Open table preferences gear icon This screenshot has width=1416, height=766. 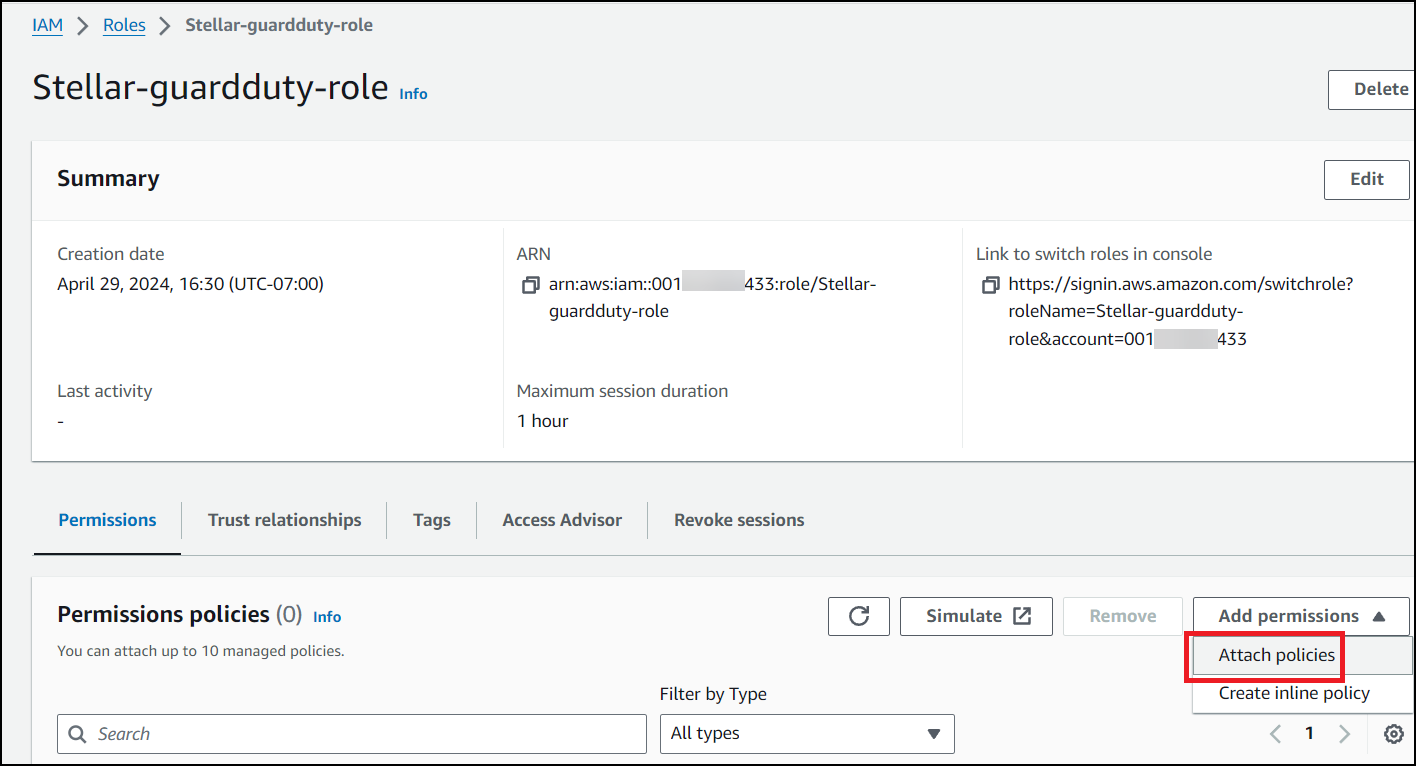point(1393,734)
